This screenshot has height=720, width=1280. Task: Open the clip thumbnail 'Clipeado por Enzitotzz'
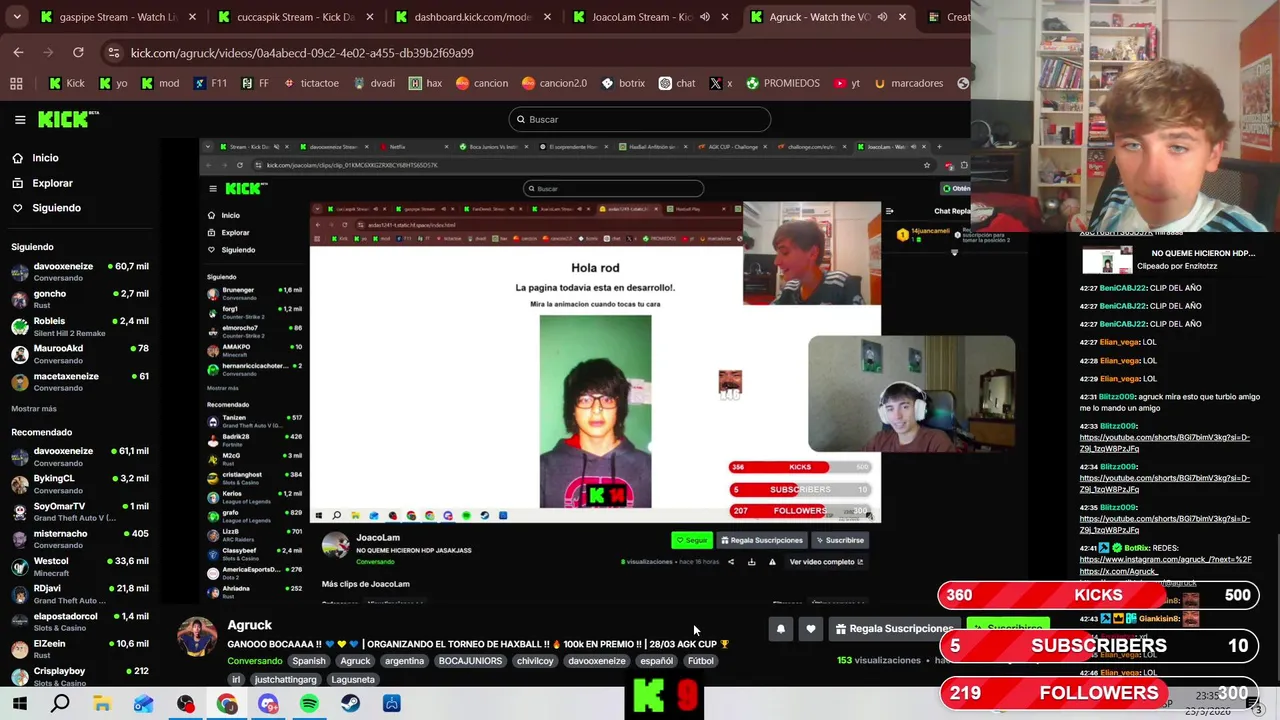point(1107,260)
